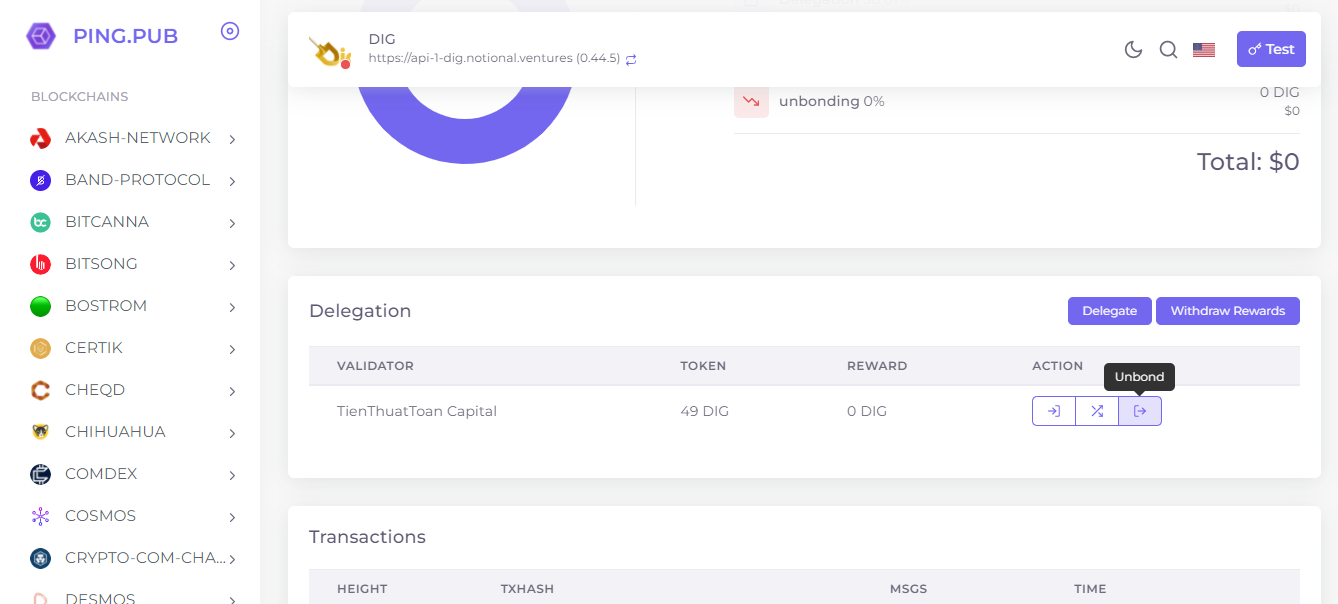Image resolution: width=1338 pixels, height=604 pixels.
Task: Click the Redelegate shuffle icon
Action: click(x=1097, y=411)
